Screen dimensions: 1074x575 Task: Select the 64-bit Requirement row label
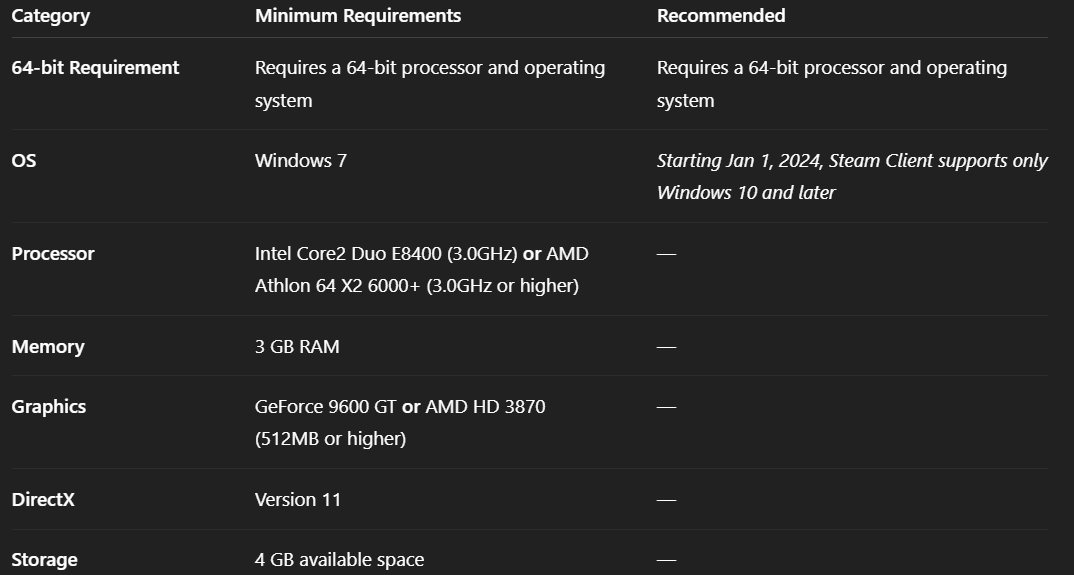click(x=95, y=68)
